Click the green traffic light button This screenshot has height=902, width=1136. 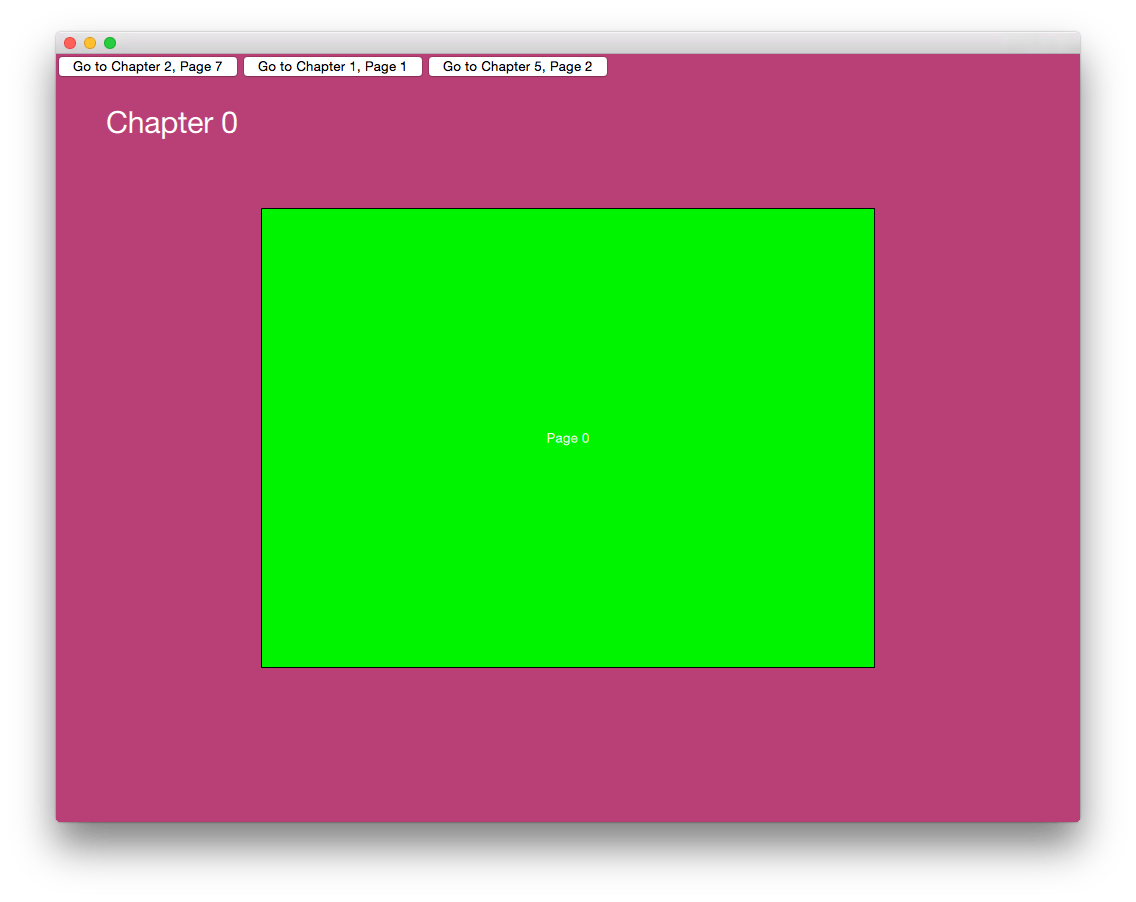(x=109, y=42)
